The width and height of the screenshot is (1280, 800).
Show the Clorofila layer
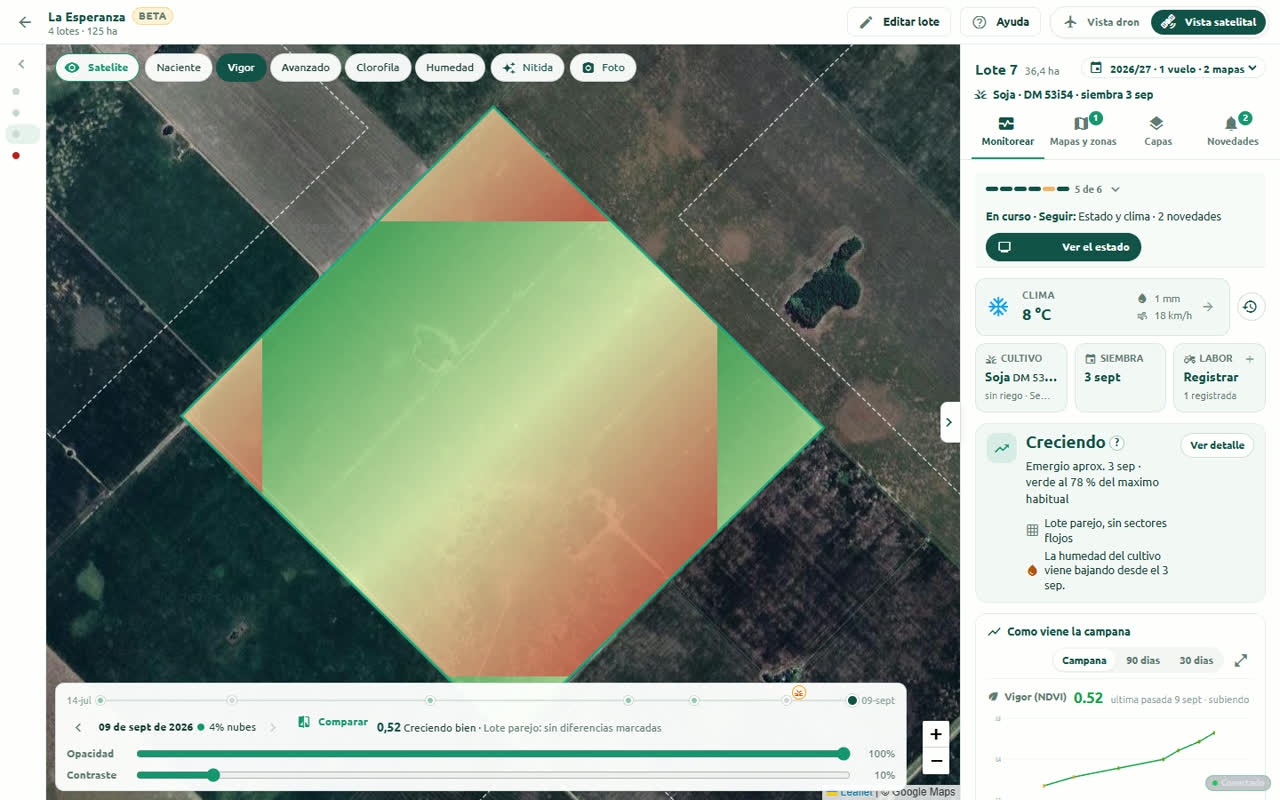(x=378, y=68)
